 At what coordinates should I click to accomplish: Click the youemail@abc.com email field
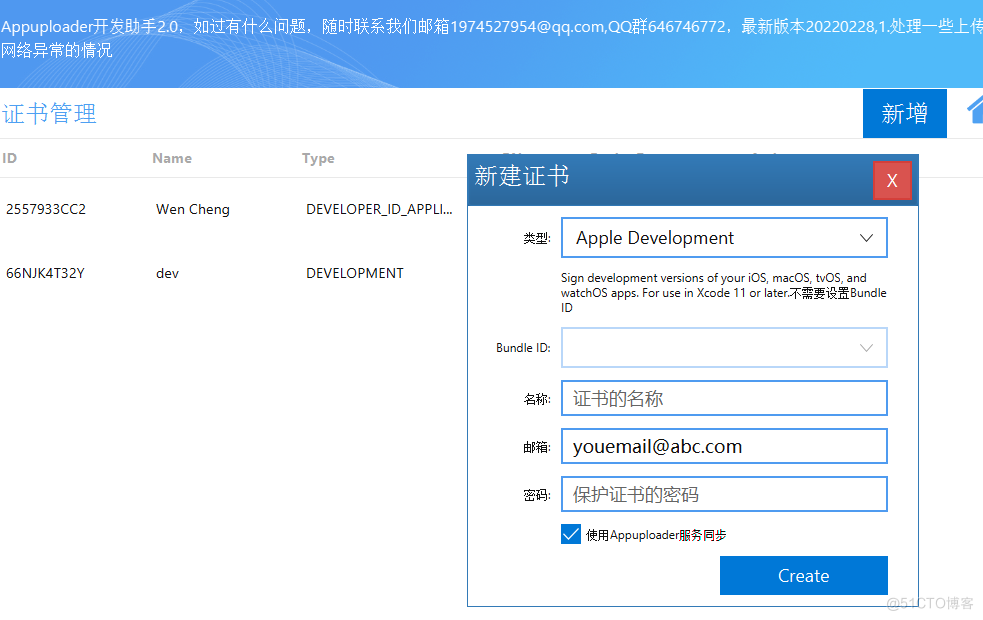click(724, 446)
